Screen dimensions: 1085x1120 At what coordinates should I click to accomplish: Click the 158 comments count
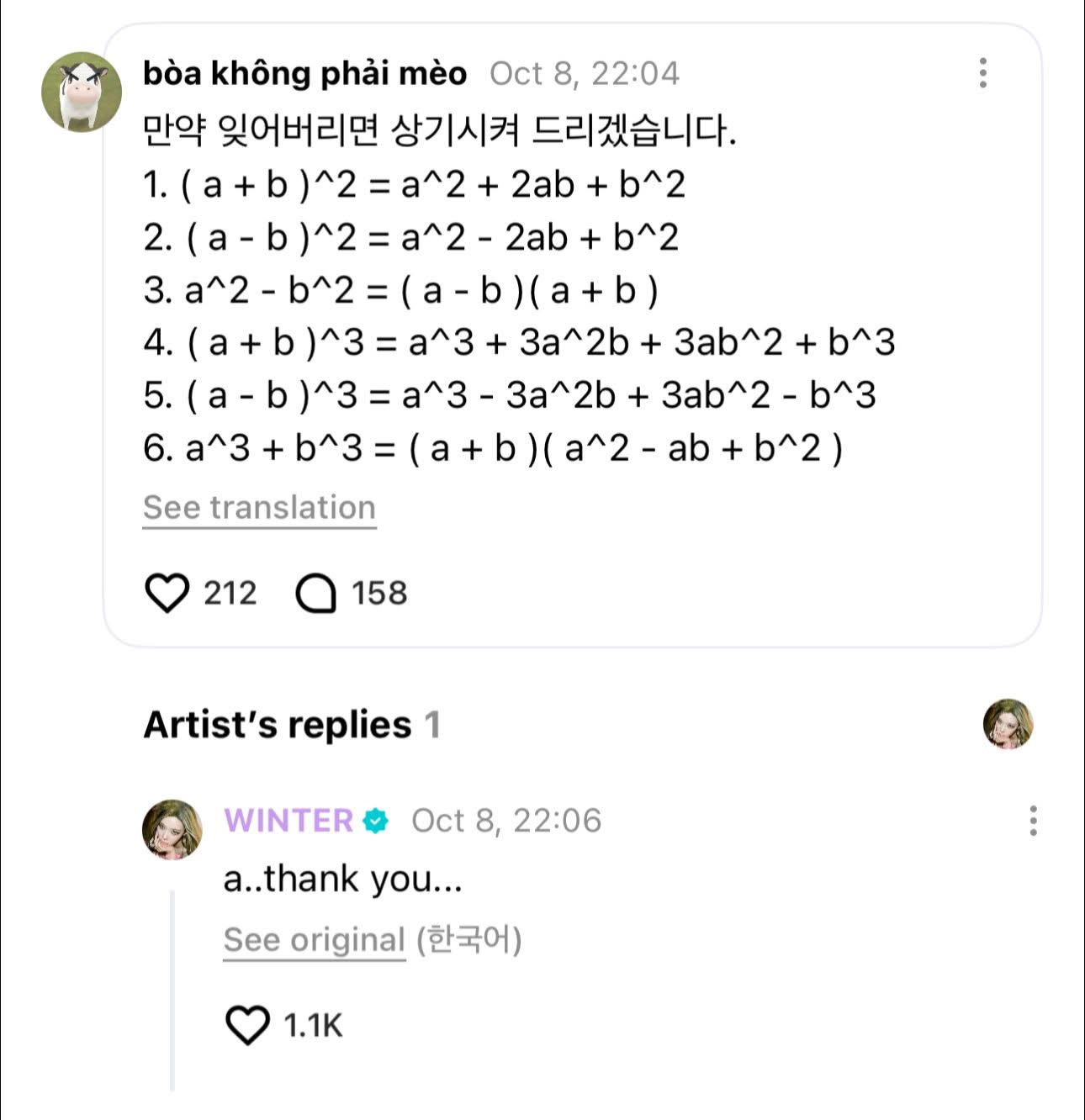[x=378, y=594]
